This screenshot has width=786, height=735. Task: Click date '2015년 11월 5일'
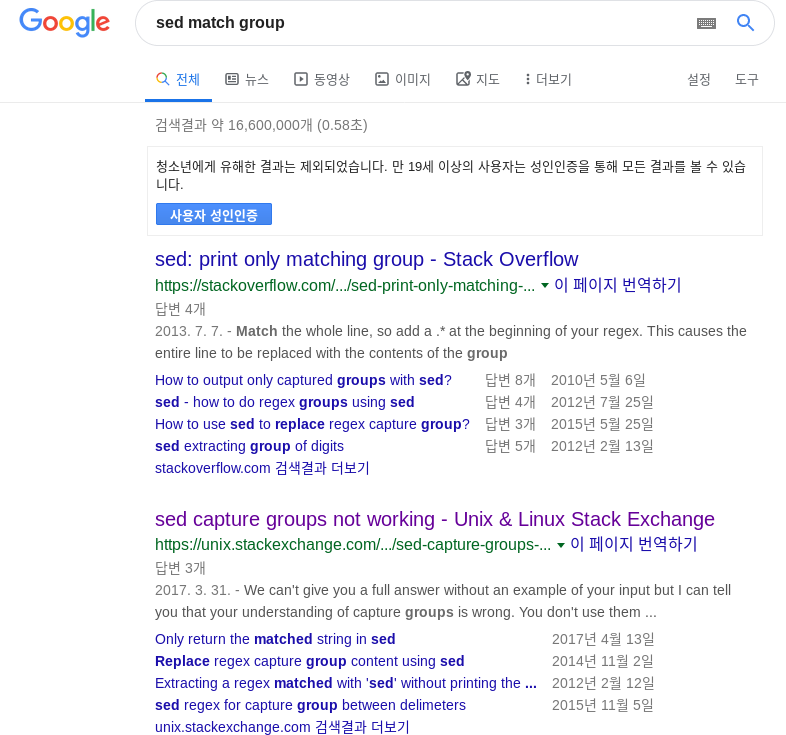point(603,705)
